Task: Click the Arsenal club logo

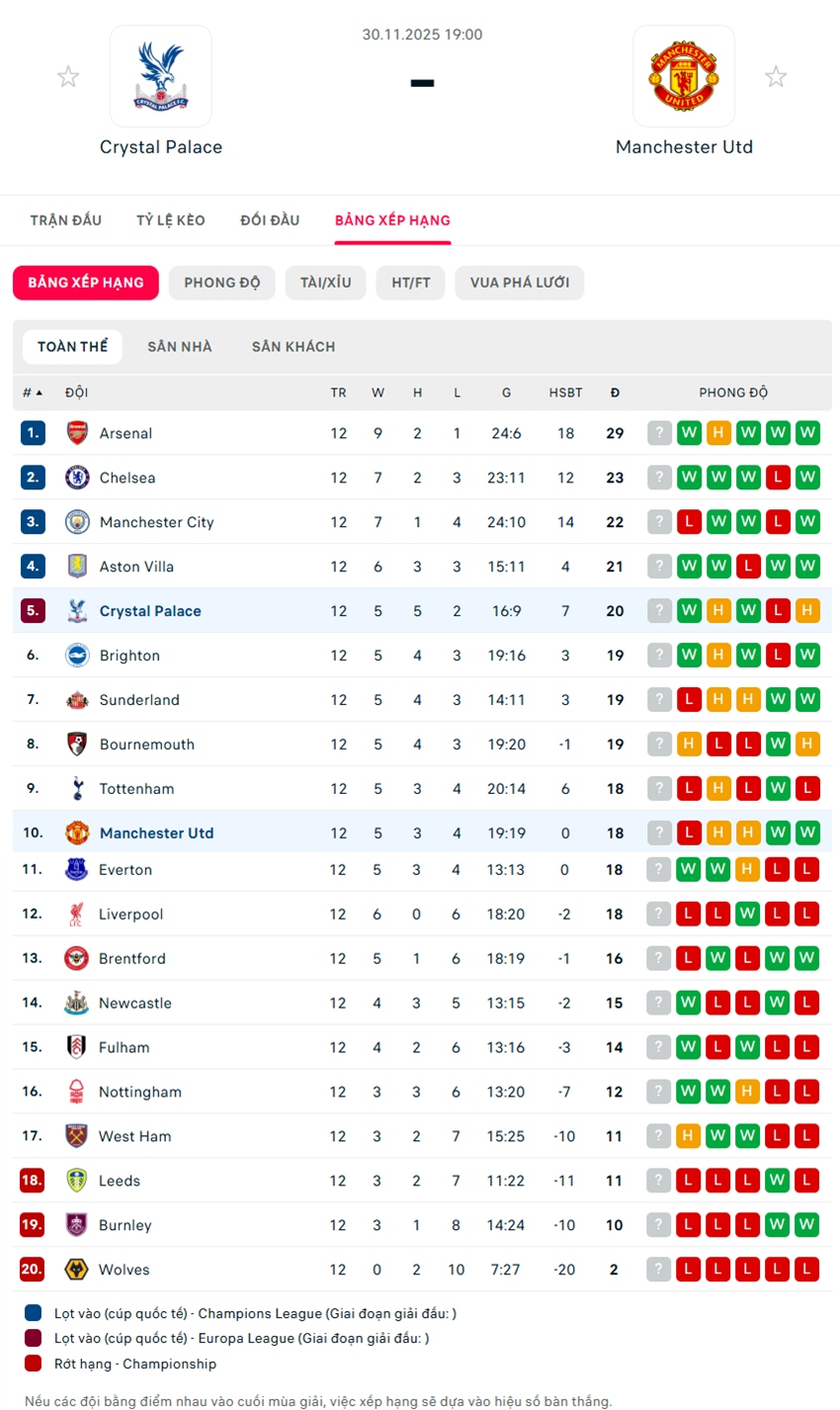Action: pos(77,433)
